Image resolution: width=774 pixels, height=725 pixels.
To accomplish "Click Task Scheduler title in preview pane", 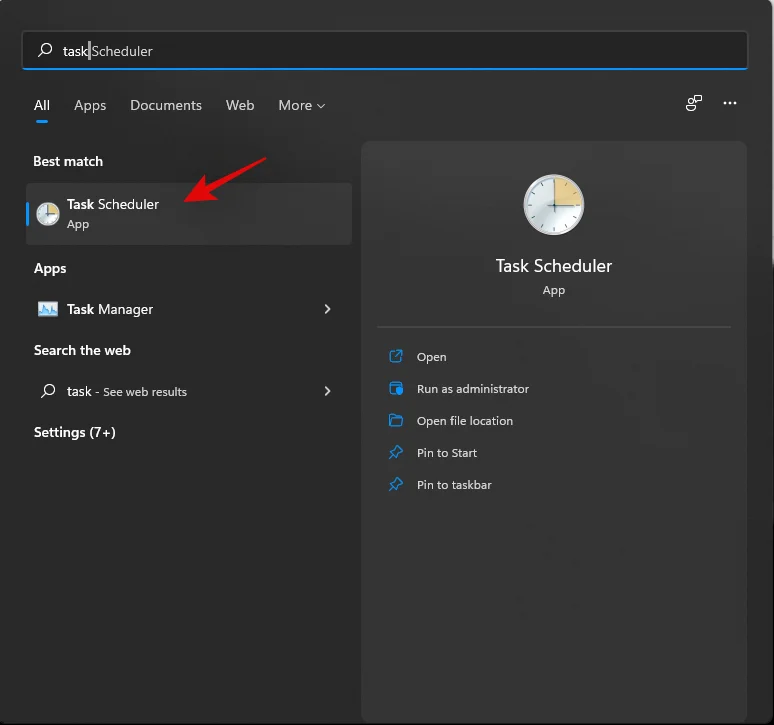I will (554, 266).
